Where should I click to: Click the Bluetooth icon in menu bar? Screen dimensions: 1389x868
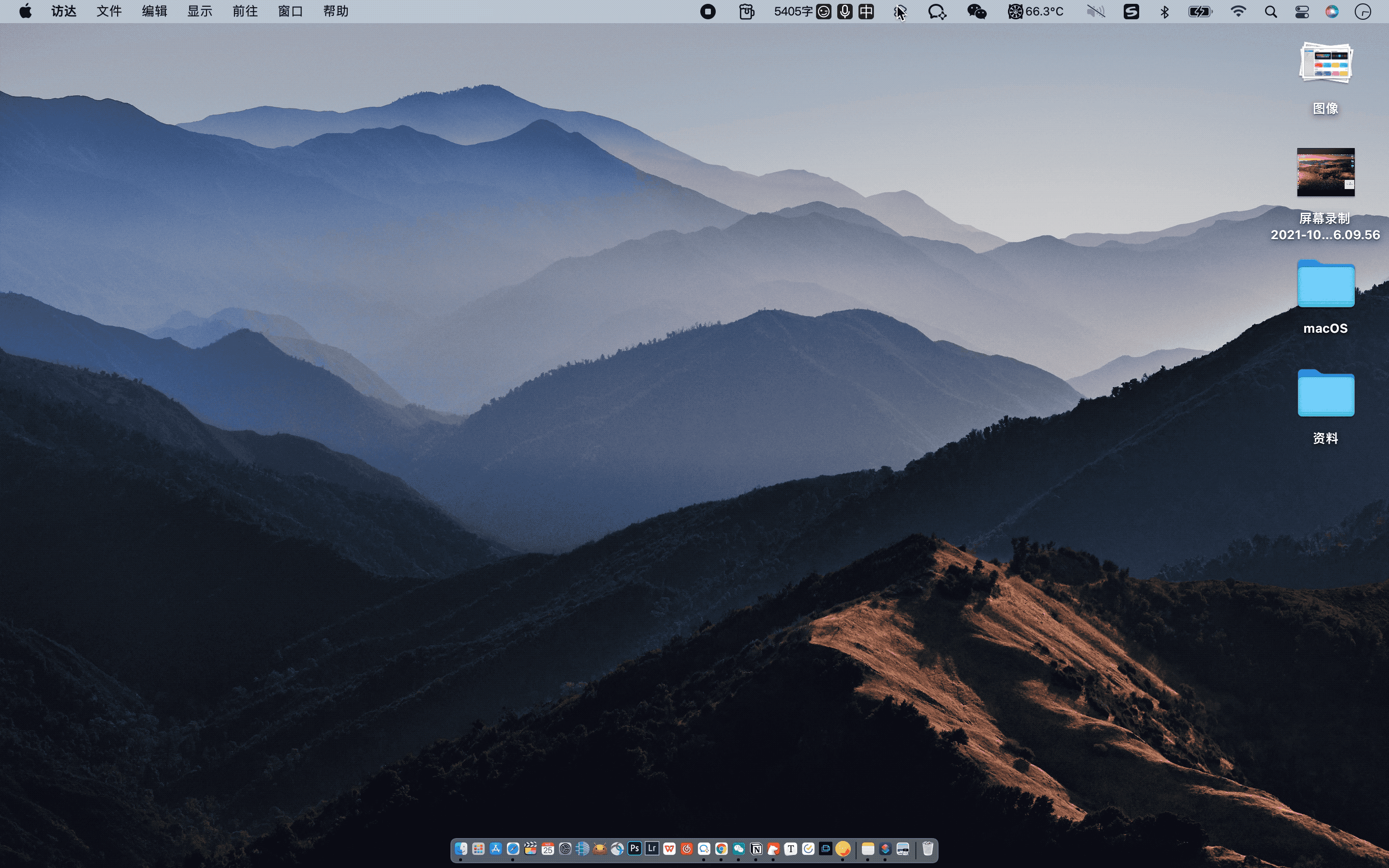pyautogui.click(x=1163, y=11)
